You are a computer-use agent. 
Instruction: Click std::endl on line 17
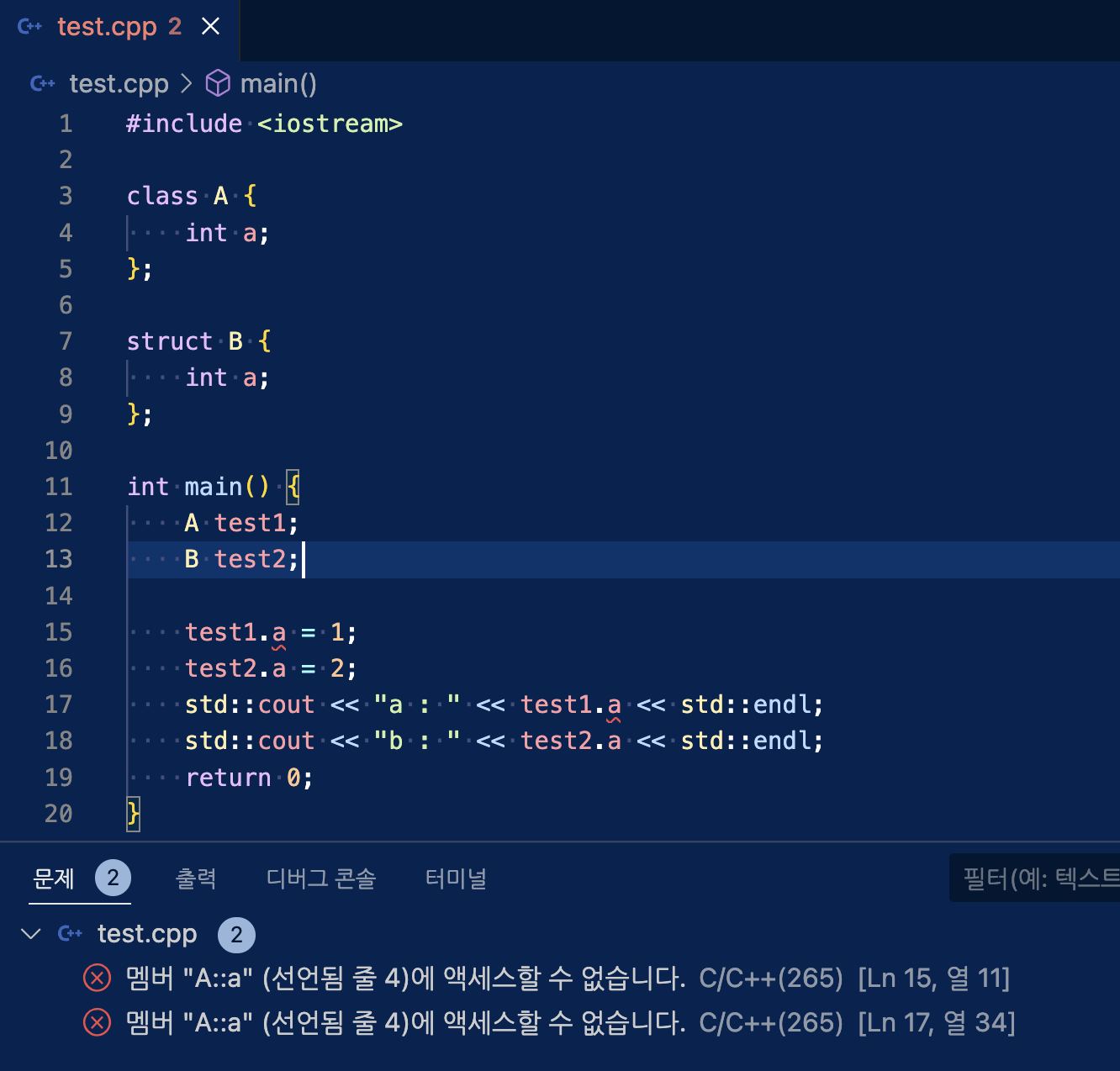click(747, 705)
